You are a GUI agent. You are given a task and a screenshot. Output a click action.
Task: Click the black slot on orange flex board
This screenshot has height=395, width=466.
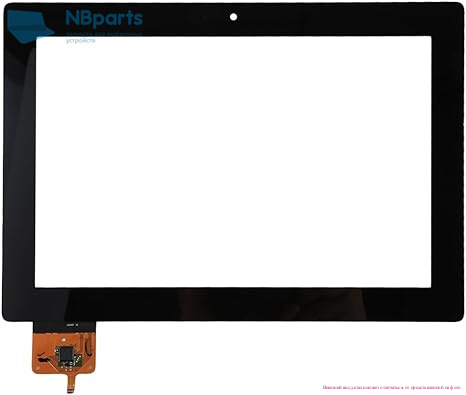pyautogui.click(x=44, y=360)
